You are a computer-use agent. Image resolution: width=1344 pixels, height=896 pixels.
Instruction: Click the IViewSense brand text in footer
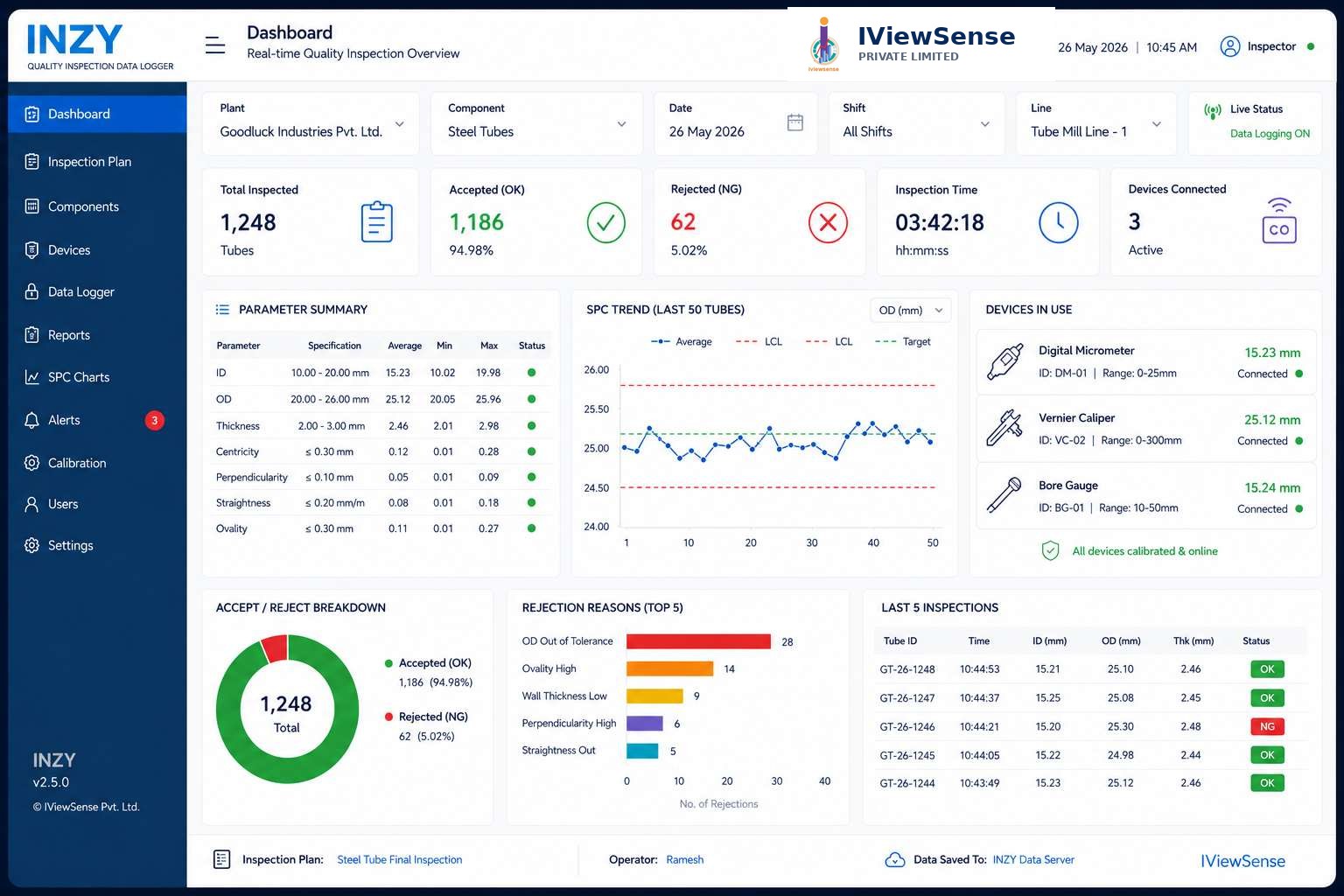(1242, 861)
